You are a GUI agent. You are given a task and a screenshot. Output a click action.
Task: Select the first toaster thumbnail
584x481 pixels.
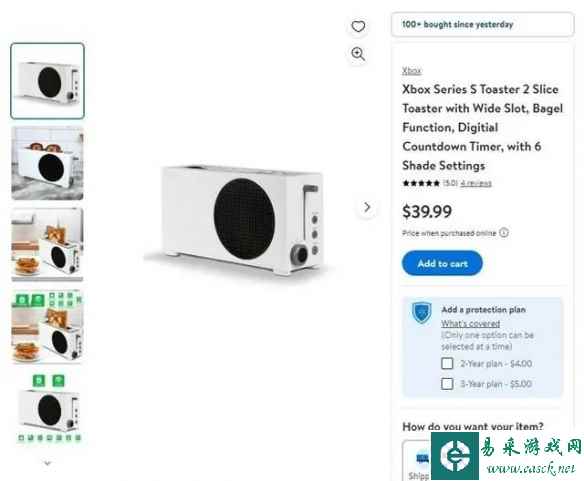pos(47,81)
